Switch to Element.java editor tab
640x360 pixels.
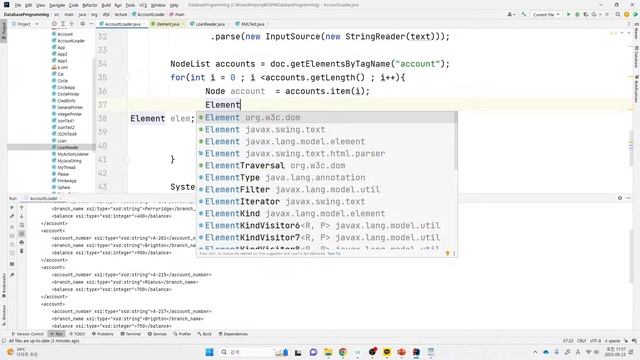[168, 24]
